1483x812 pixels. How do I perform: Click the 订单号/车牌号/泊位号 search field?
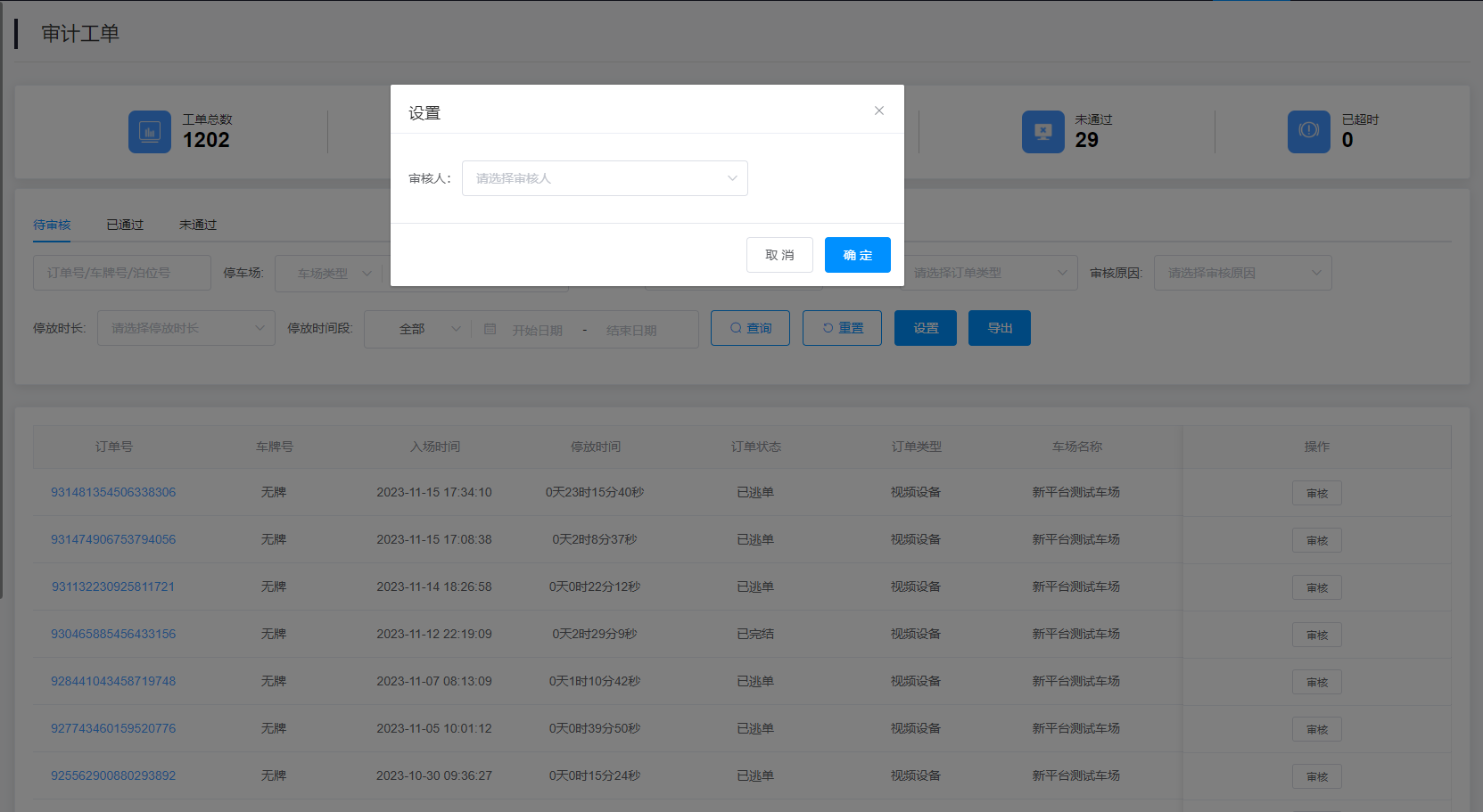[121, 273]
